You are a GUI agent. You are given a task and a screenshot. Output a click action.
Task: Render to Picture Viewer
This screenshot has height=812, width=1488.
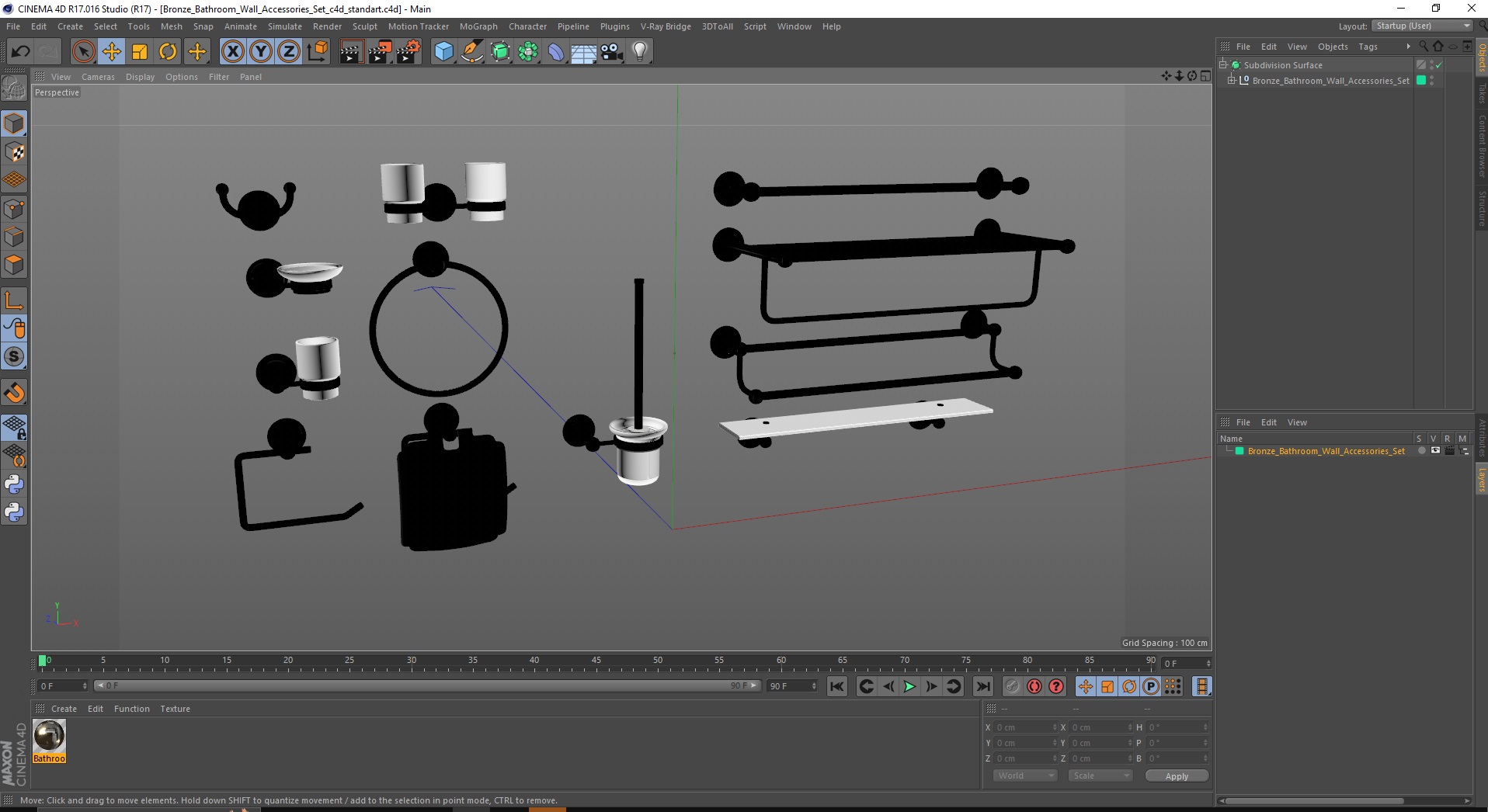pos(380,52)
